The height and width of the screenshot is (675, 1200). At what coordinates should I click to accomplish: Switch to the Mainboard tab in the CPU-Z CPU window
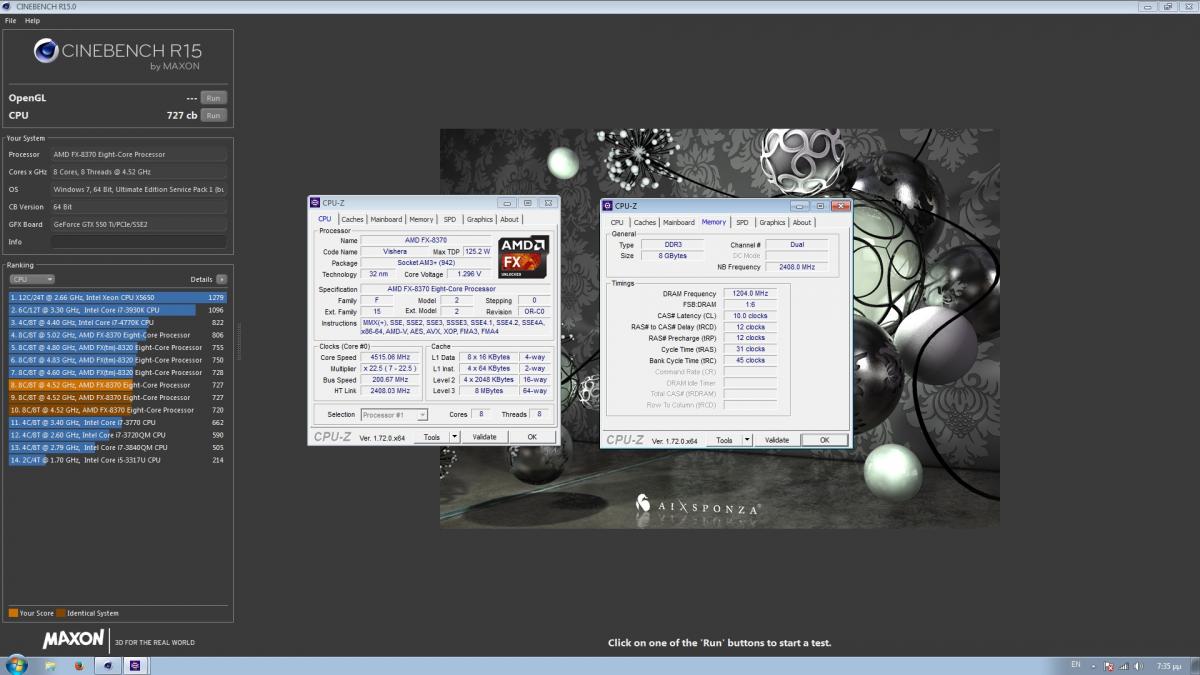pyautogui.click(x=386, y=219)
